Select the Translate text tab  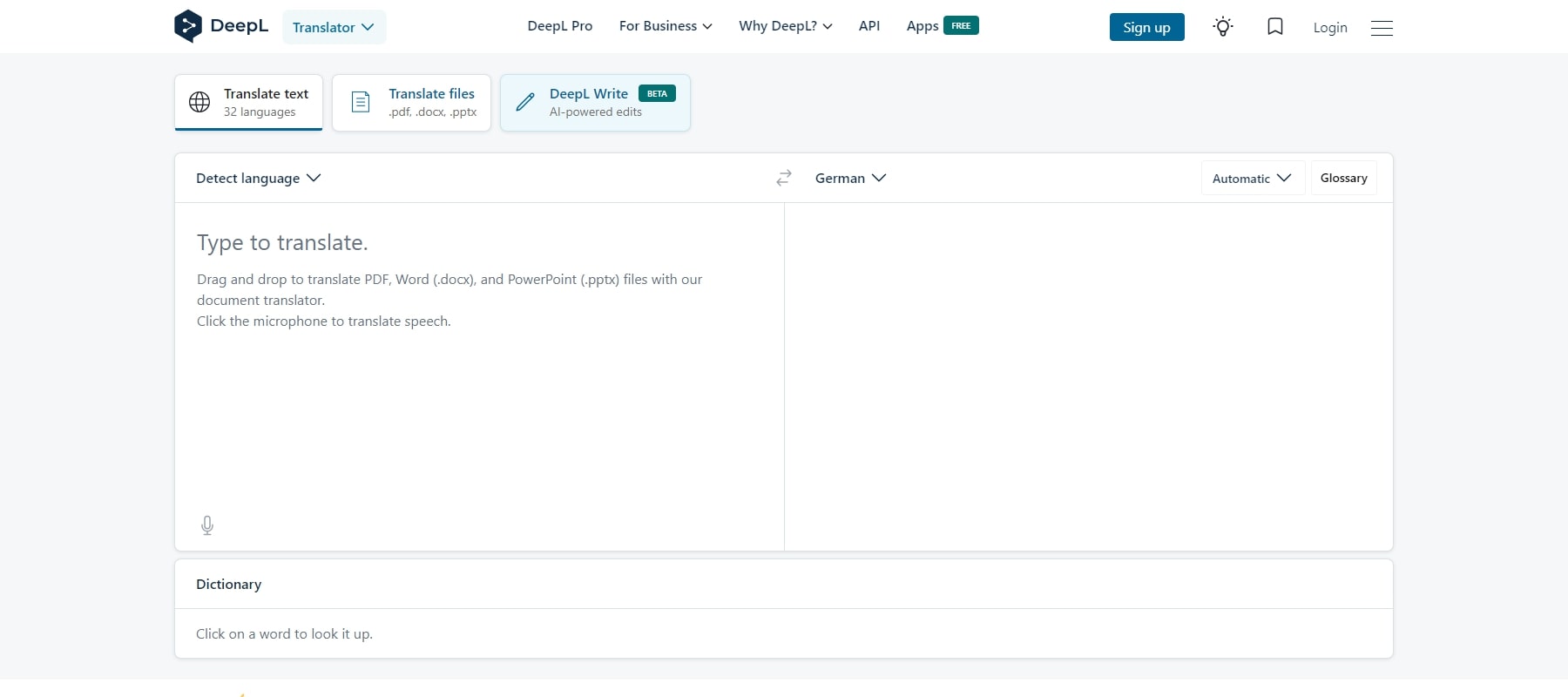point(248,102)
